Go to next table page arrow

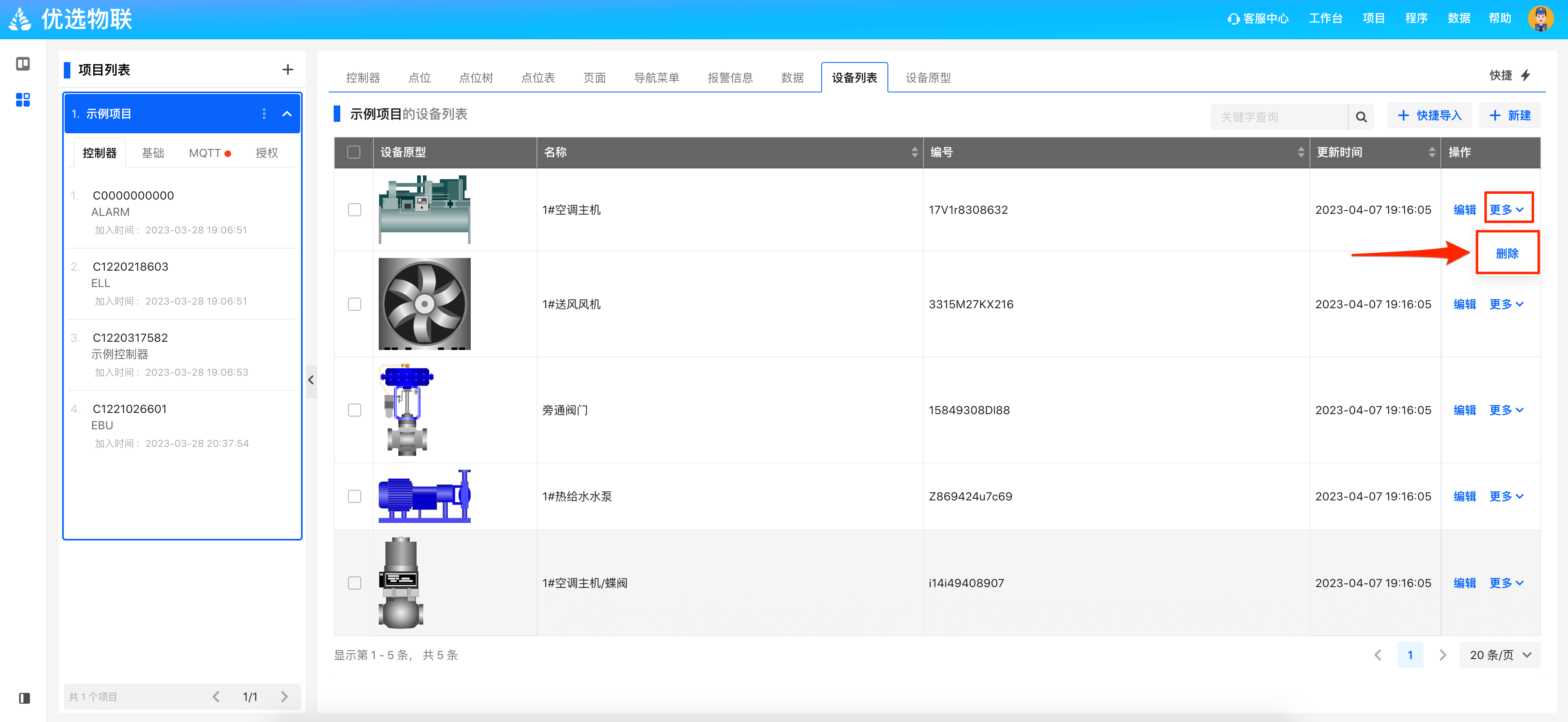tap(1442, 655)
